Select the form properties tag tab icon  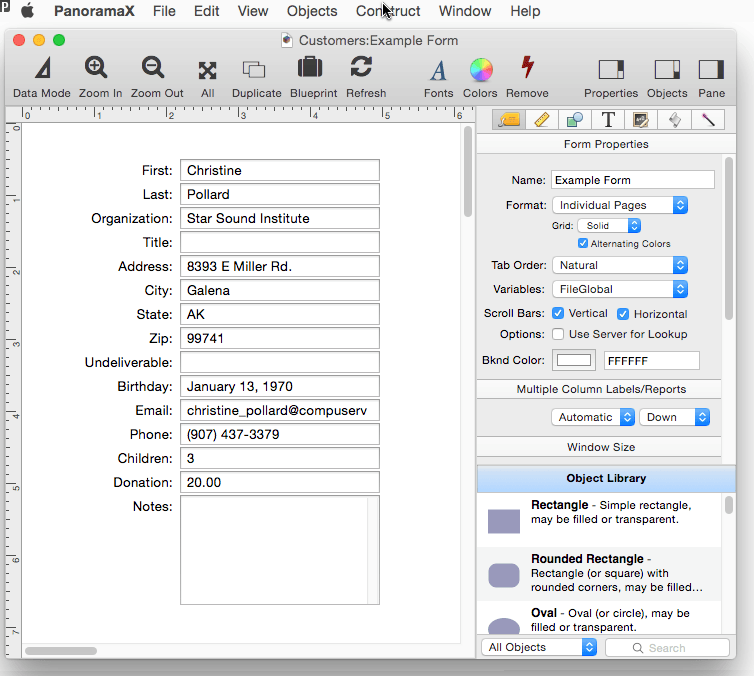(x=509, y=120)
